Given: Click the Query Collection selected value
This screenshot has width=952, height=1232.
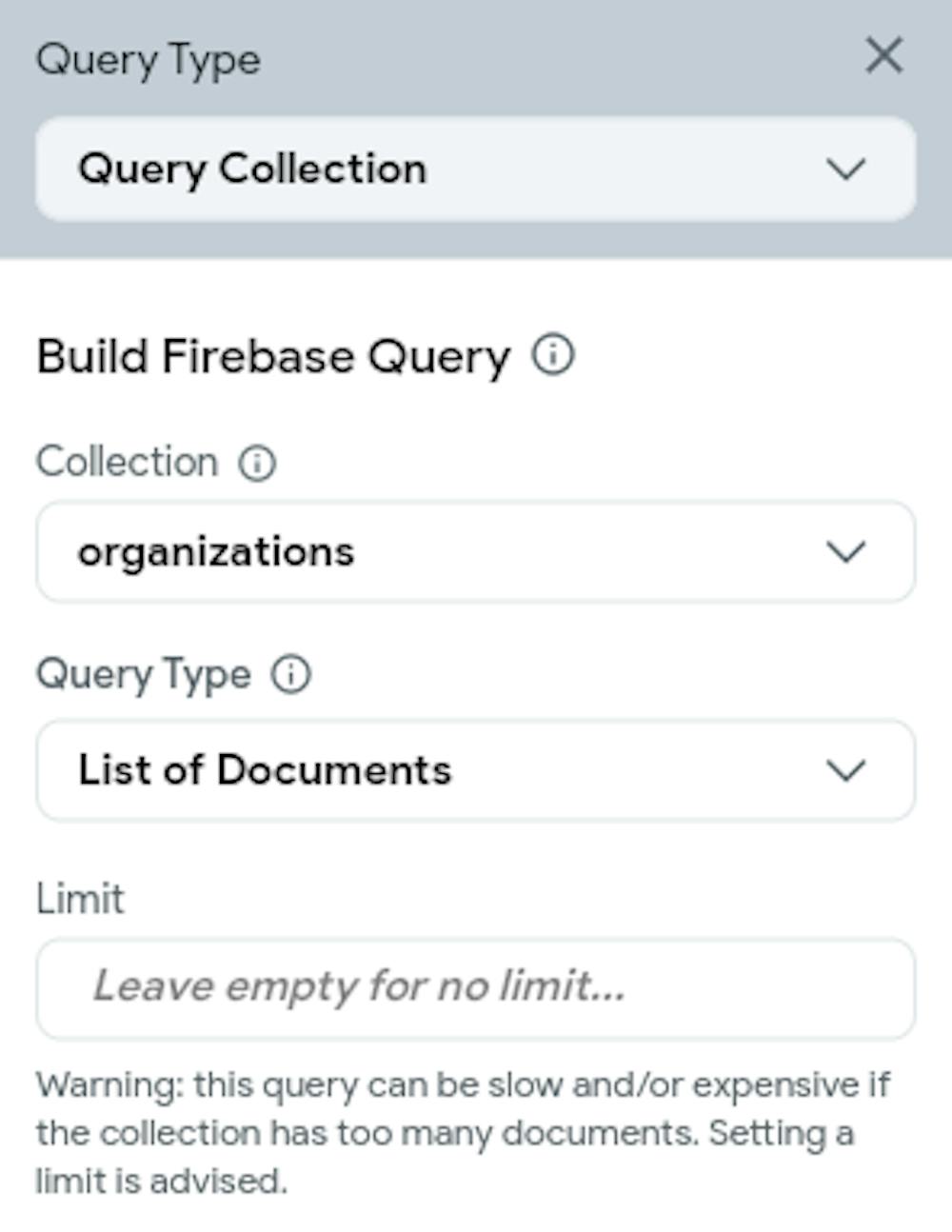Looking at the screenshot, I should click(252, 169).
